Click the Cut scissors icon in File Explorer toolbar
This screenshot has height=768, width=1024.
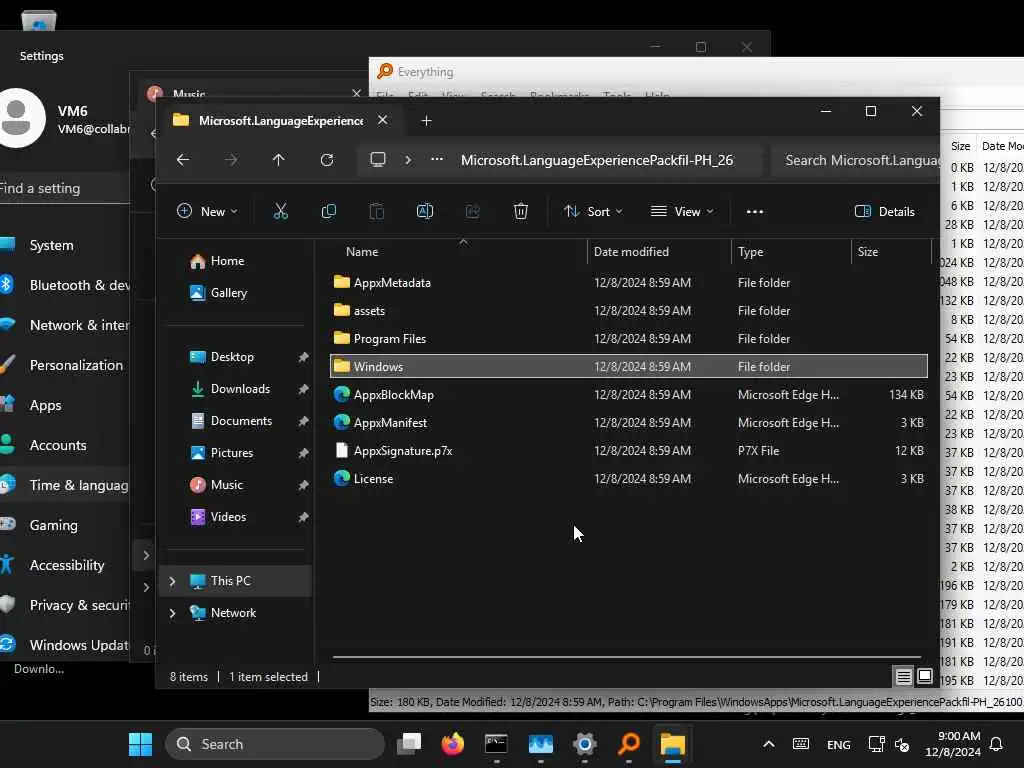tap(280, 211)
